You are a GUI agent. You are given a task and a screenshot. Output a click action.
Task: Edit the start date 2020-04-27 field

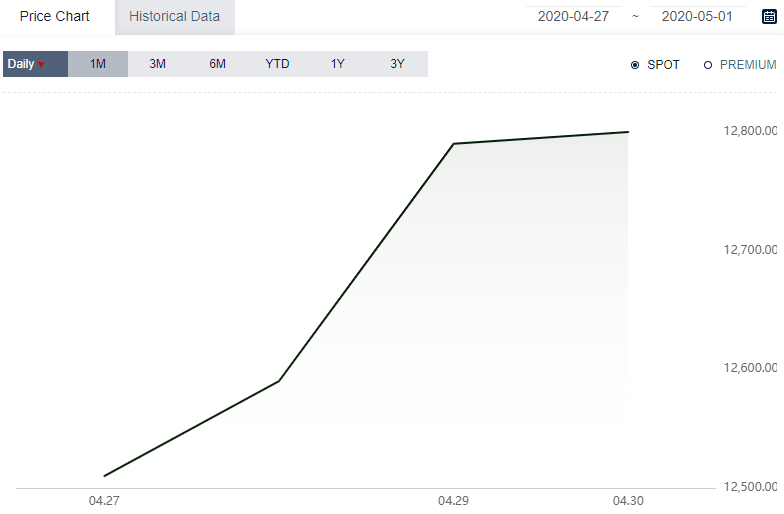pyautogui.click(x=574, y=16)
